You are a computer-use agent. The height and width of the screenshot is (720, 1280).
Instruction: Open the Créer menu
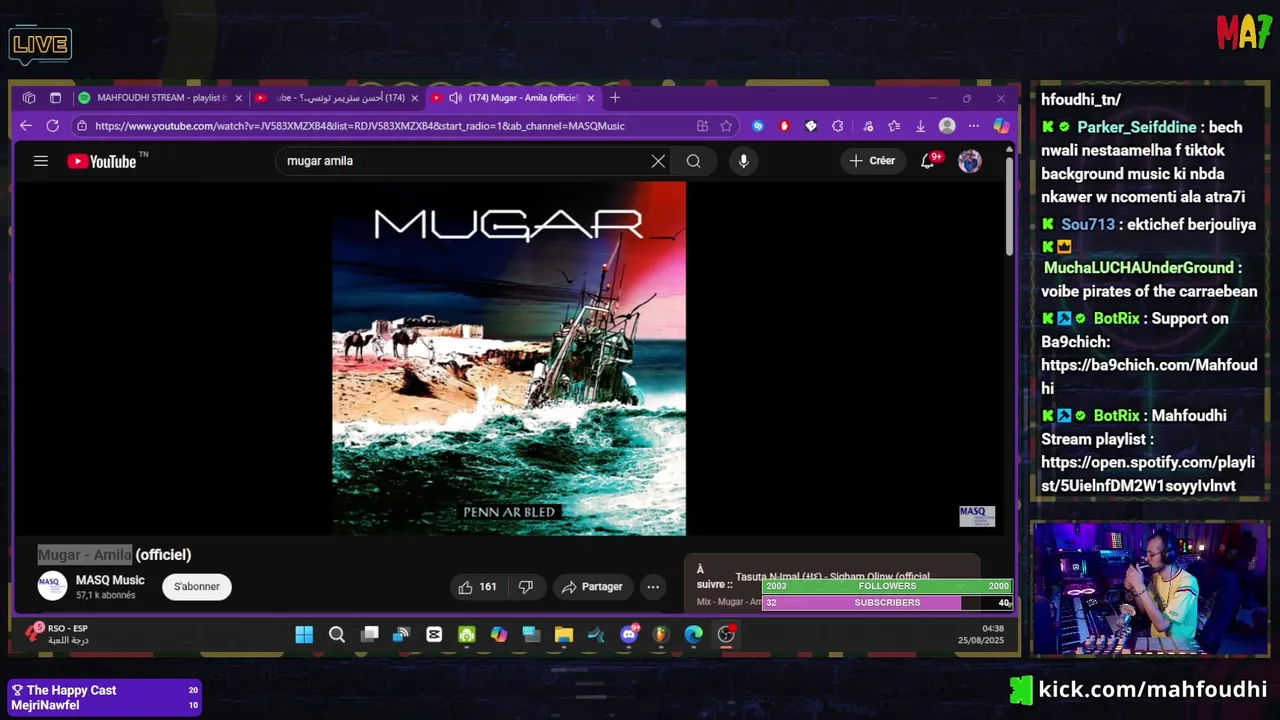[x=872, y=160]
